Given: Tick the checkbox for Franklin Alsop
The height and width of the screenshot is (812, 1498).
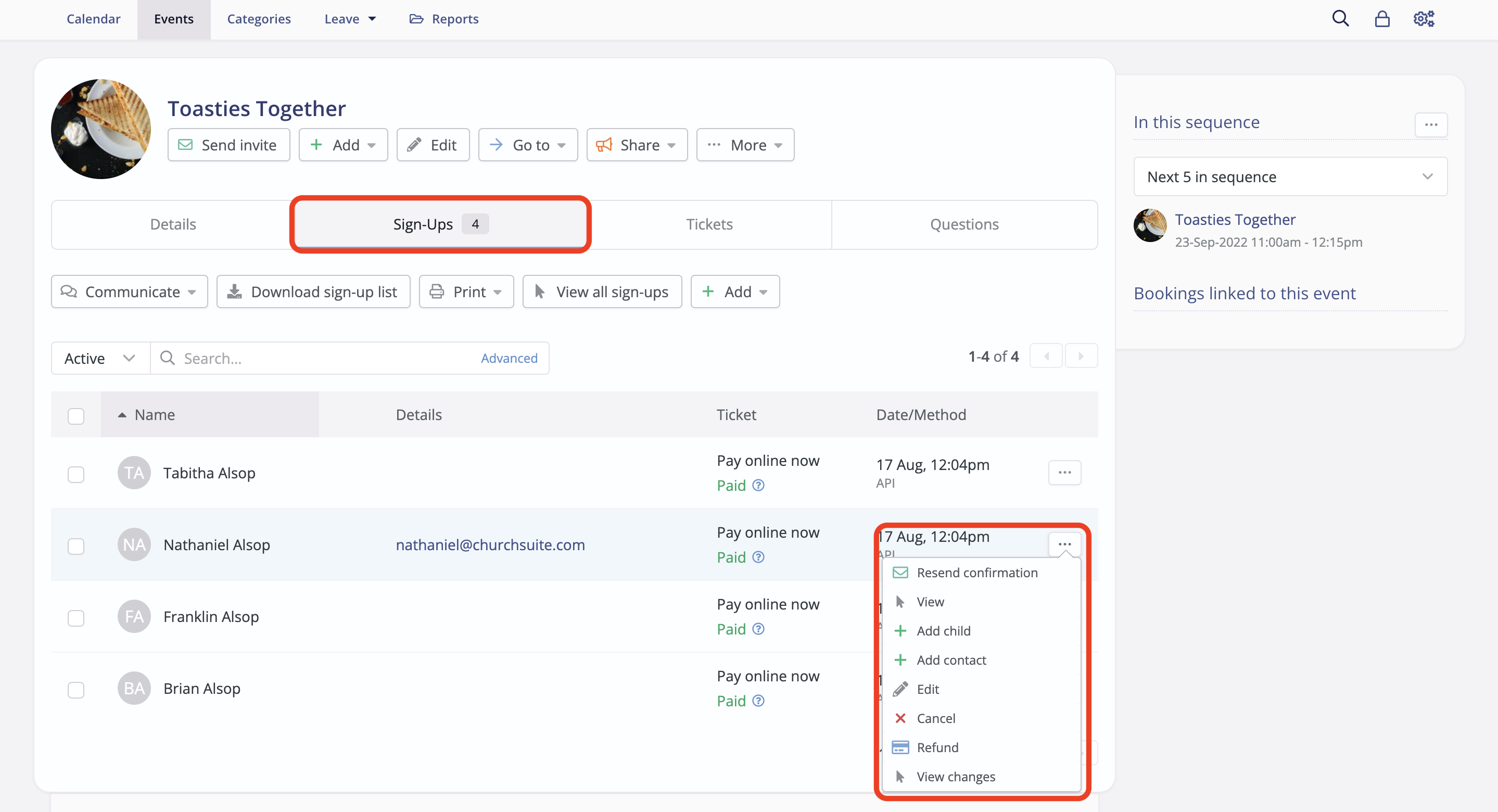Looking at the screenshot, I should 76,618.
